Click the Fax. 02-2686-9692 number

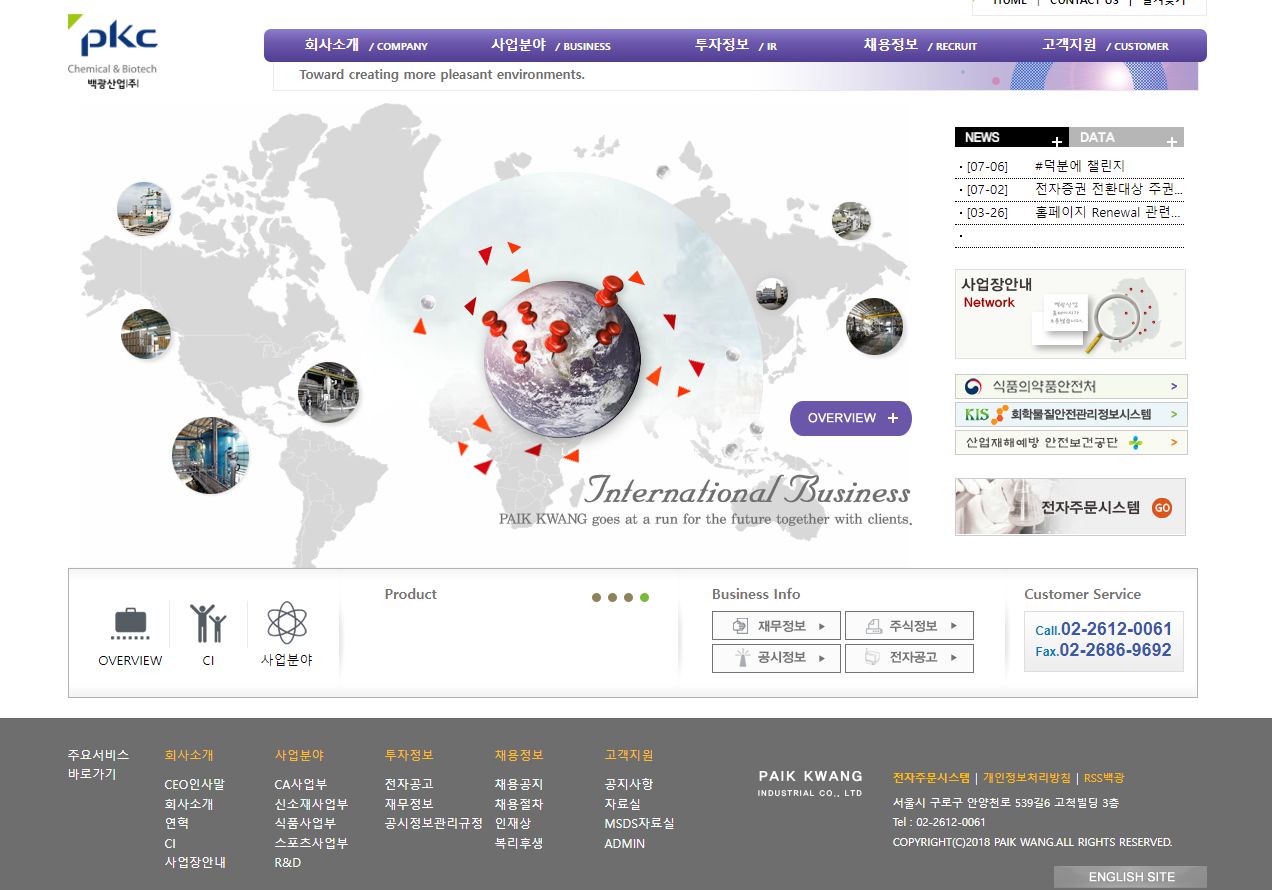pyautogui.click(x=1103, y=650)
